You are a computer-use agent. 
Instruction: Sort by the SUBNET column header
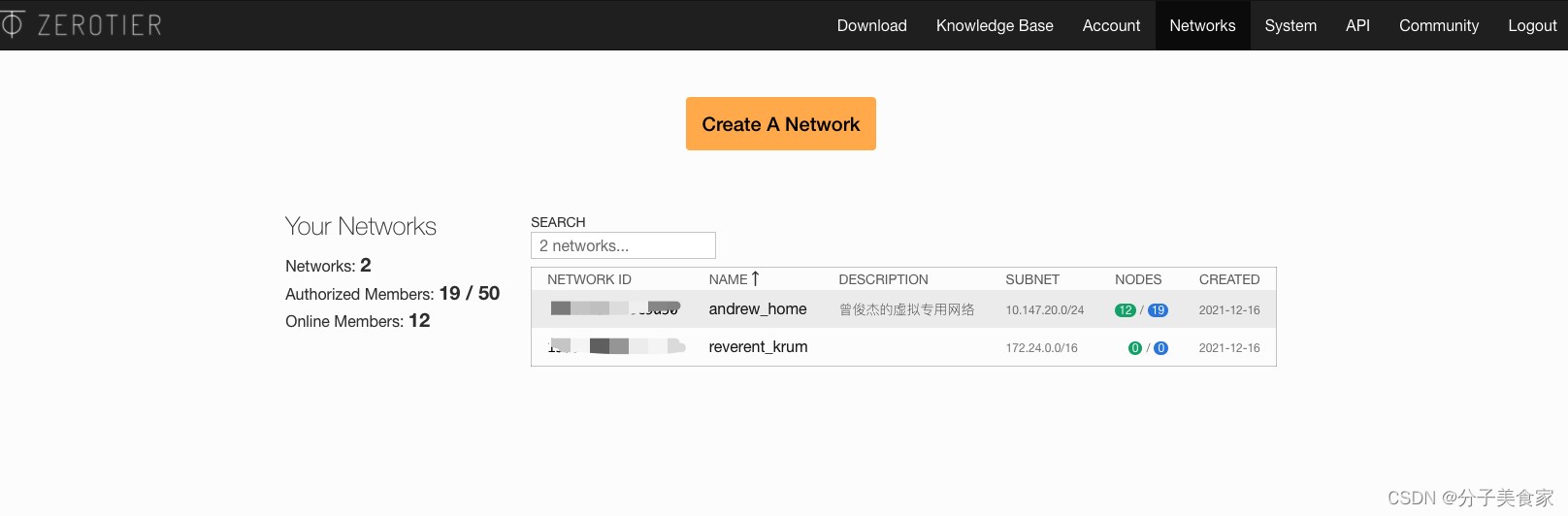click(x=1032, y=279)
